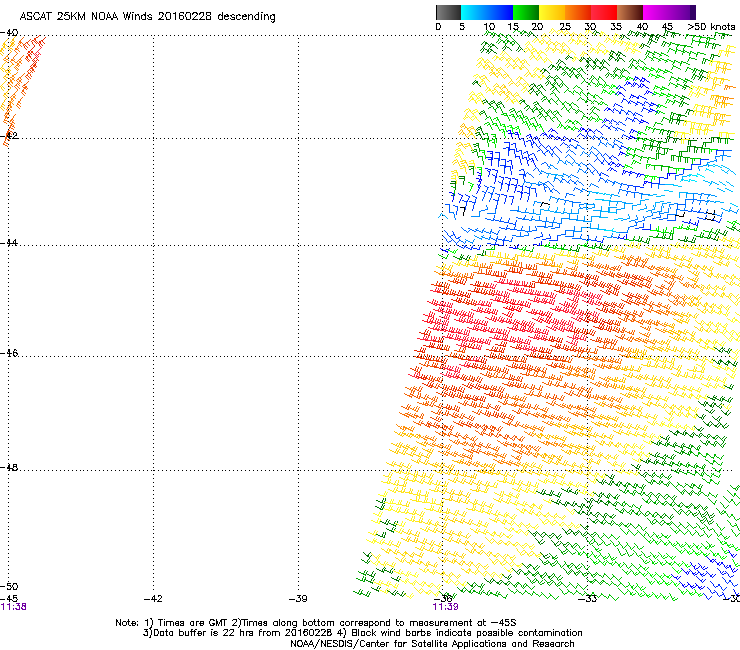The width and height of the screenshot is (740, 650).
Task: Select the brown 35-40 knot legend segment
Action: [x=630, y=12]
